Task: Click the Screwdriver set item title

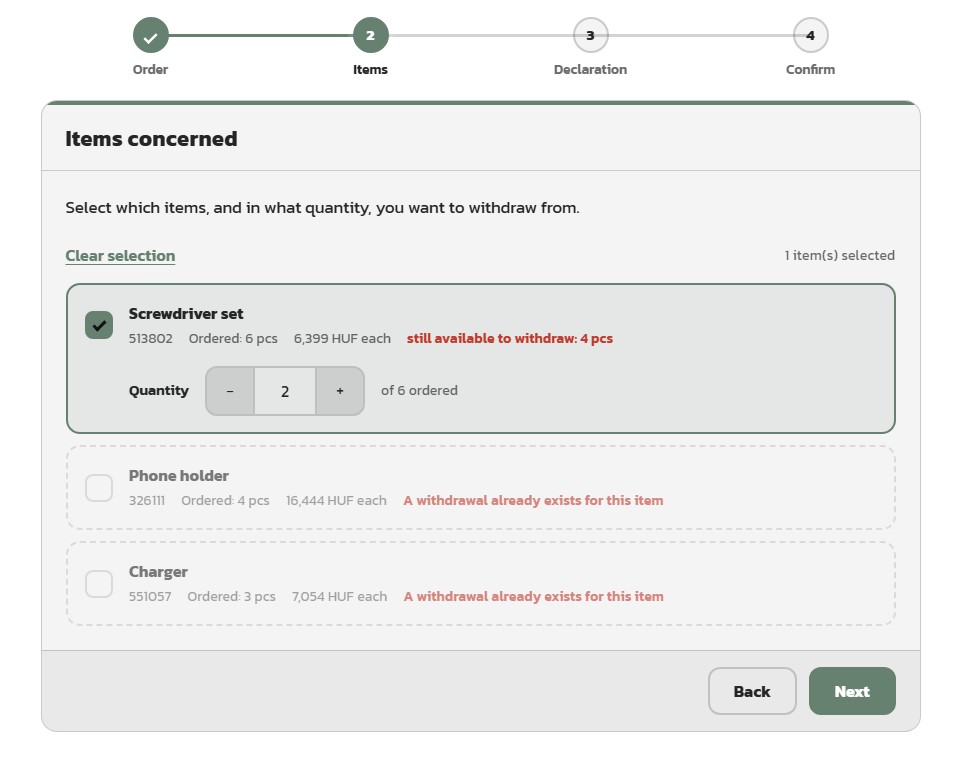Action: tap(186, 314)
